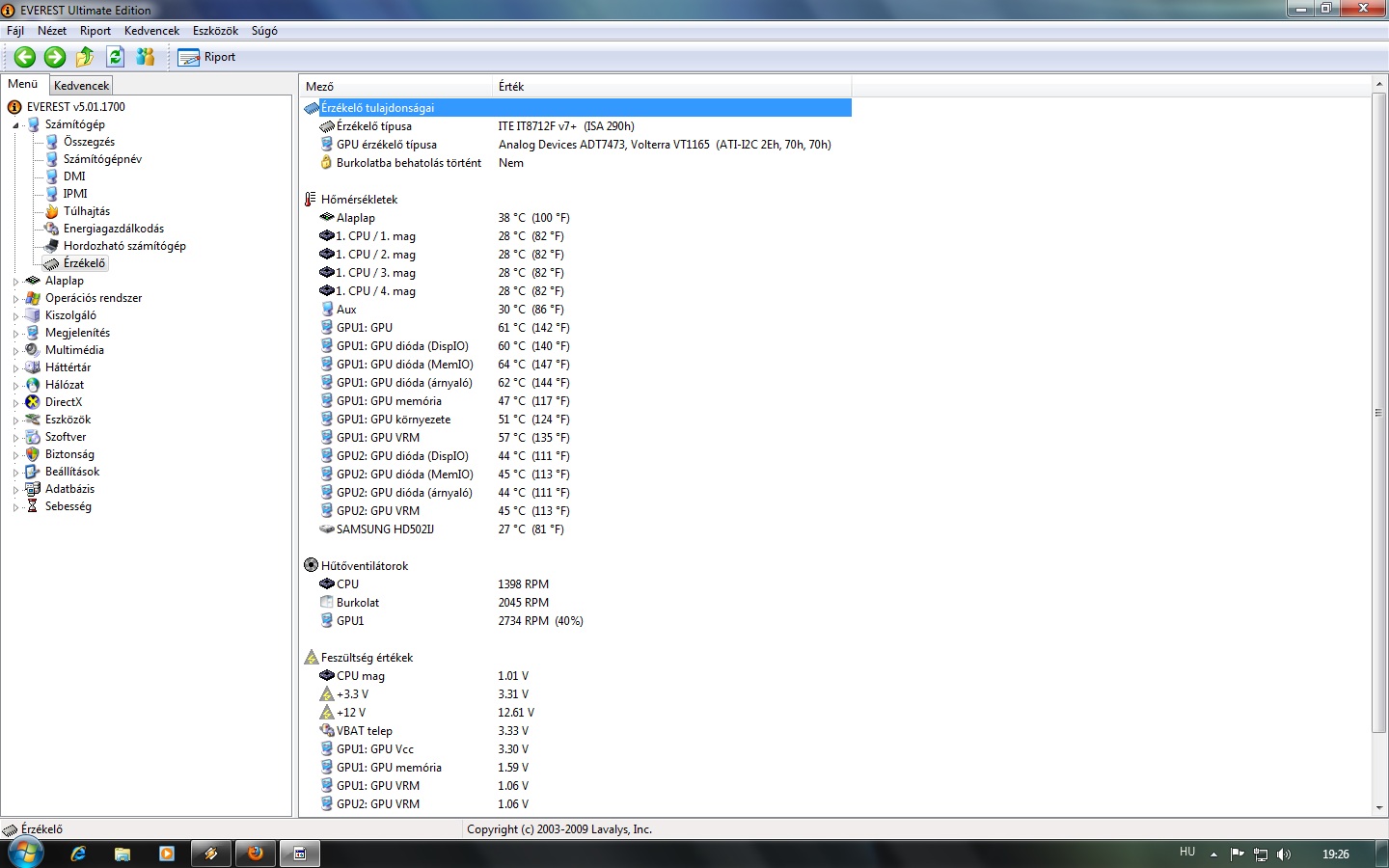The height and width of the screenshot is (868, 1389).
Task: Click the Mező column header
Action: coord(395,87)
